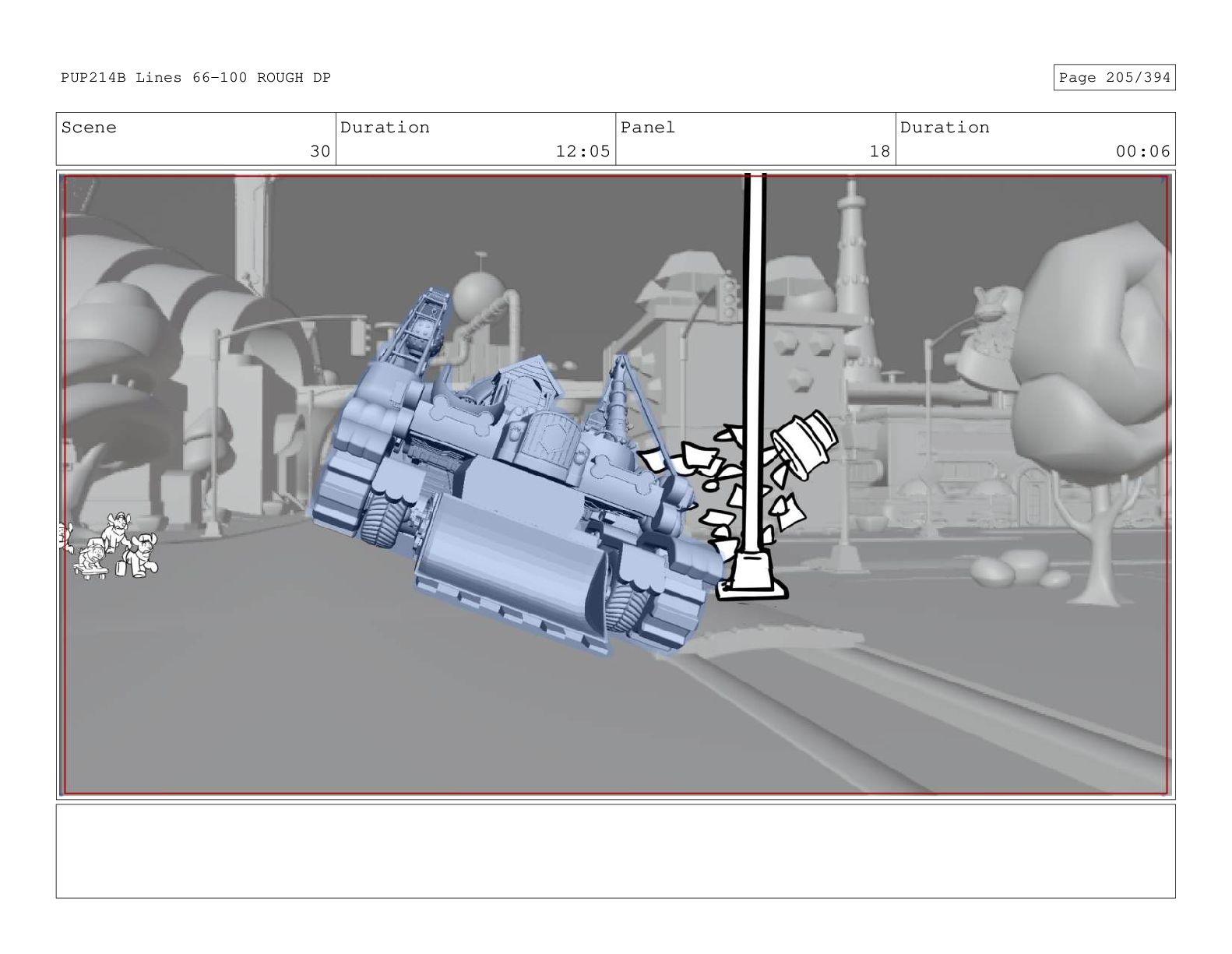Click the empty notes box below the storyboard panel
The width and height of the screenshot is (1232, 954).
click(x=615, y=851)
